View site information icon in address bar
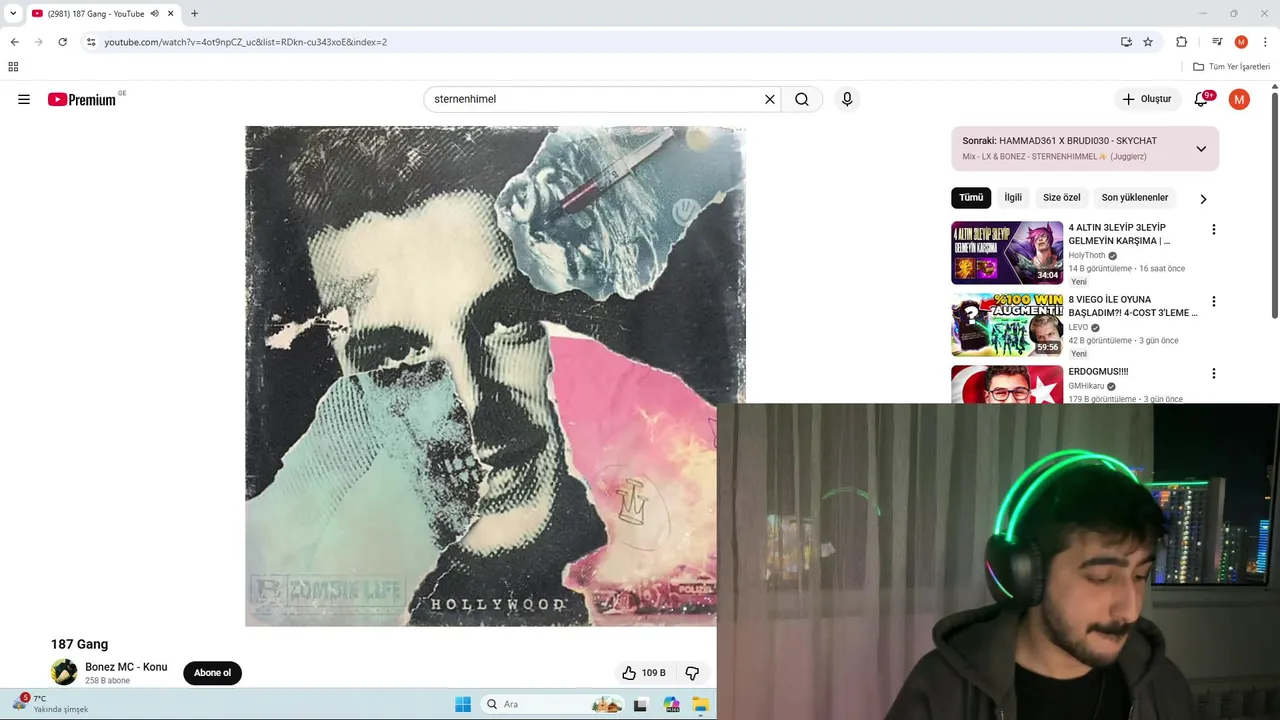 click(90, 42)
